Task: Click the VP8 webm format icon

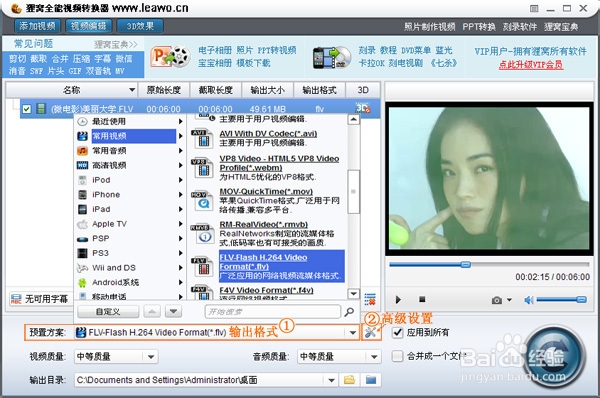Action: 202,167
